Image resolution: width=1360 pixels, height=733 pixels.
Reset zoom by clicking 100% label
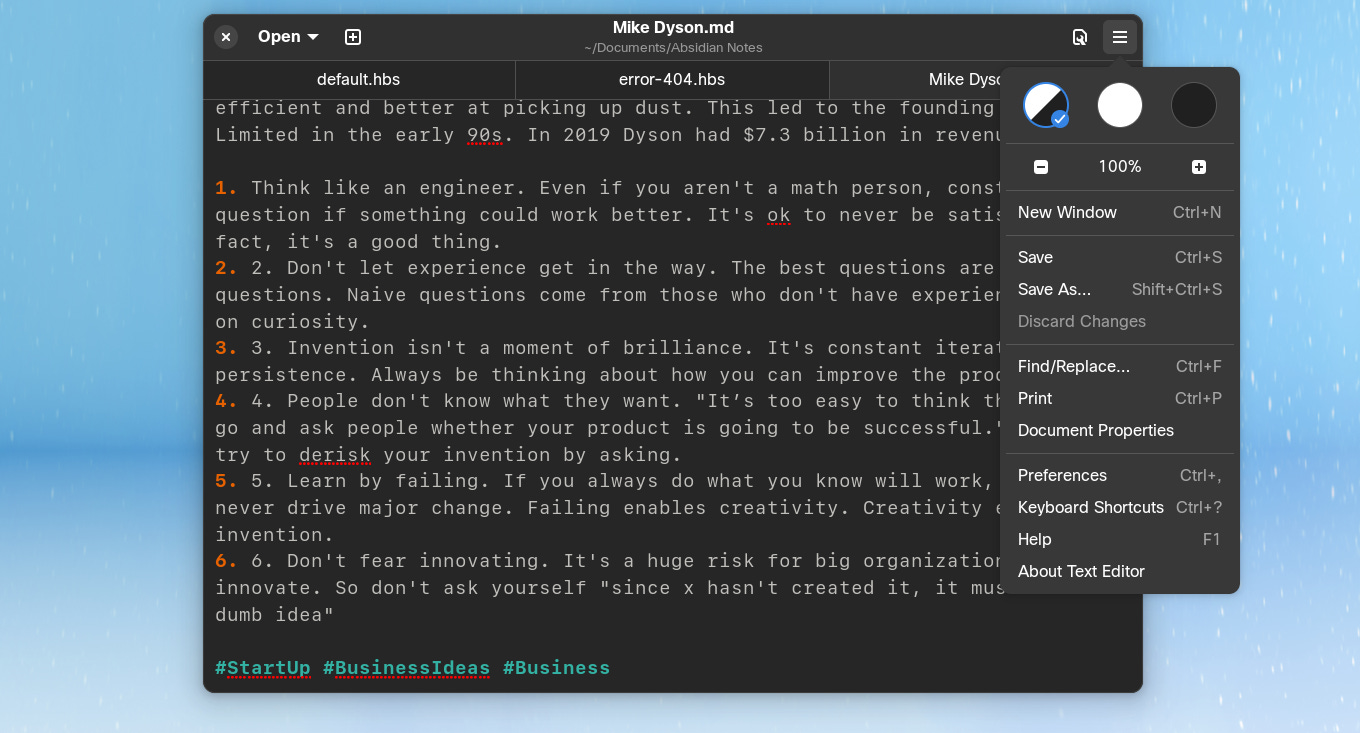[x=1120, y=167]
